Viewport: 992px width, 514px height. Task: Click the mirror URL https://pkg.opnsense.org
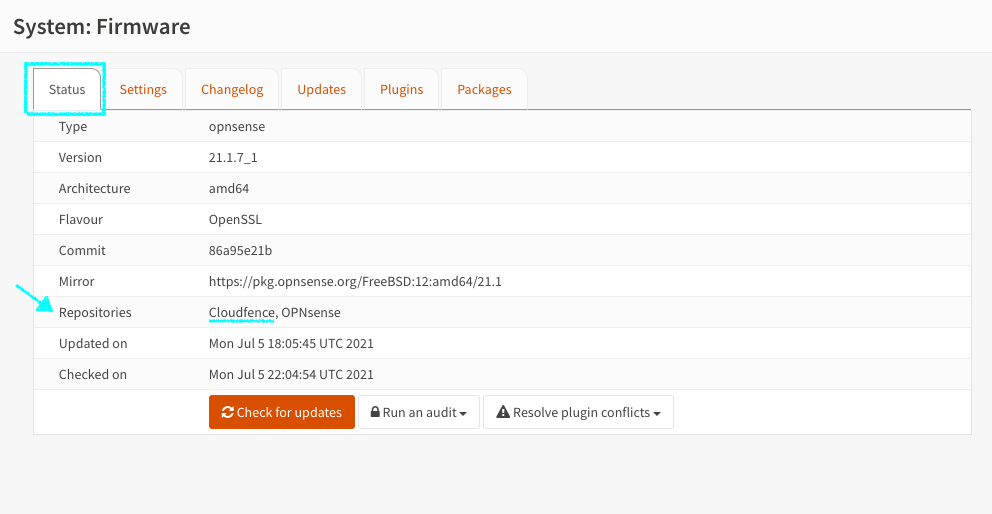tap(355, 281)
